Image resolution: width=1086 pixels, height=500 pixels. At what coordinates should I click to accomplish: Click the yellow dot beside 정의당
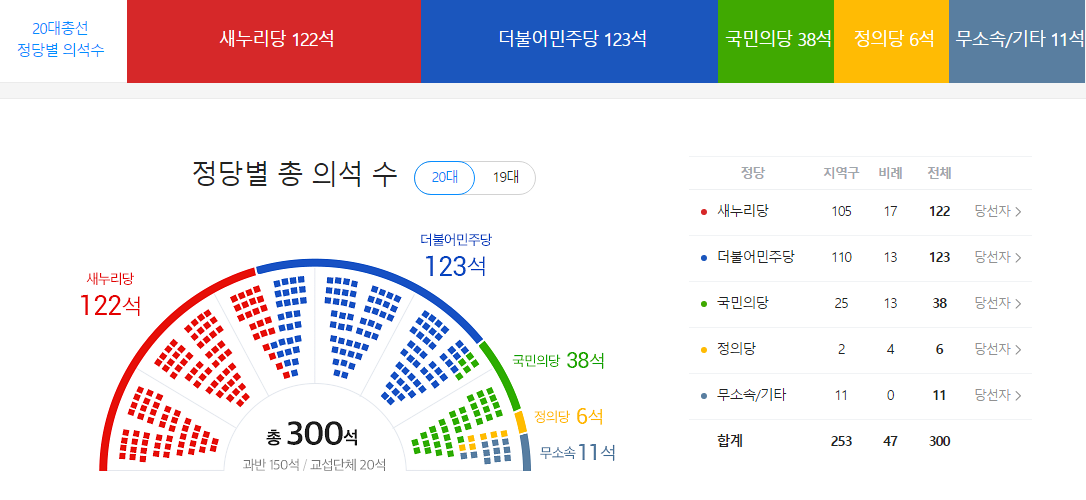click(x=704, y=350)
